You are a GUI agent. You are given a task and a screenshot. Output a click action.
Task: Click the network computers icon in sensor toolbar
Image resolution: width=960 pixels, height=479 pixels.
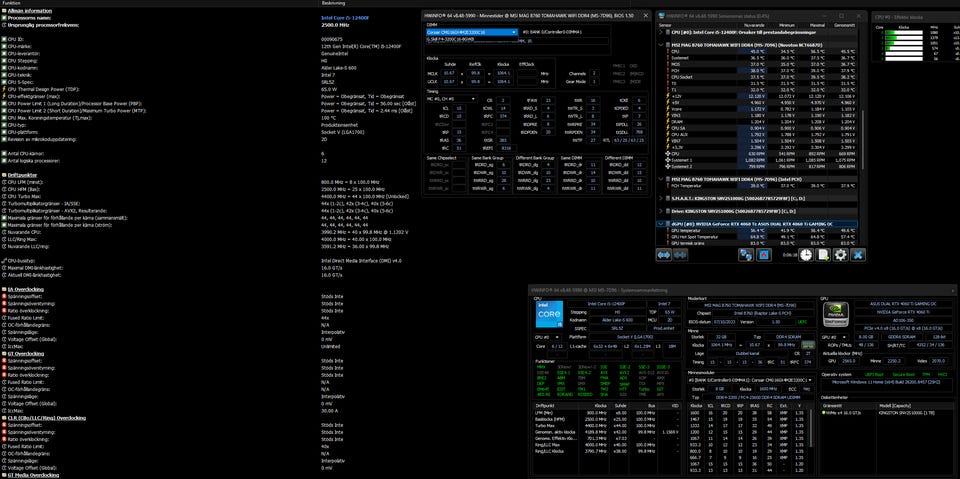746,254
